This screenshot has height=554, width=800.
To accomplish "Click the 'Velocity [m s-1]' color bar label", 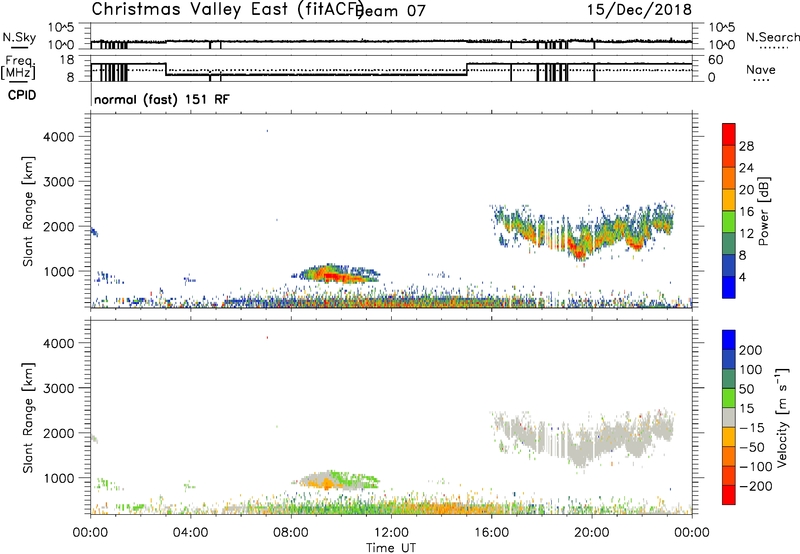I will tap(782, 417).
